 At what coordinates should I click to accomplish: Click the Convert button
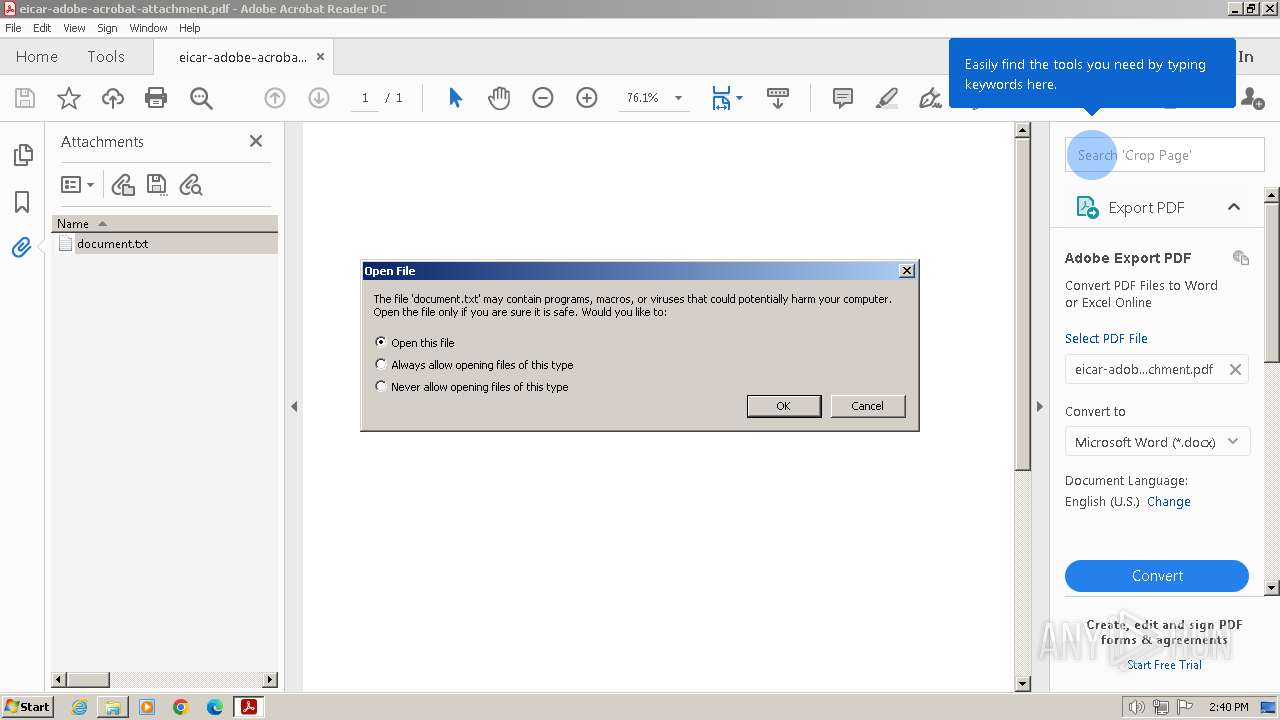coord(1157,576)
